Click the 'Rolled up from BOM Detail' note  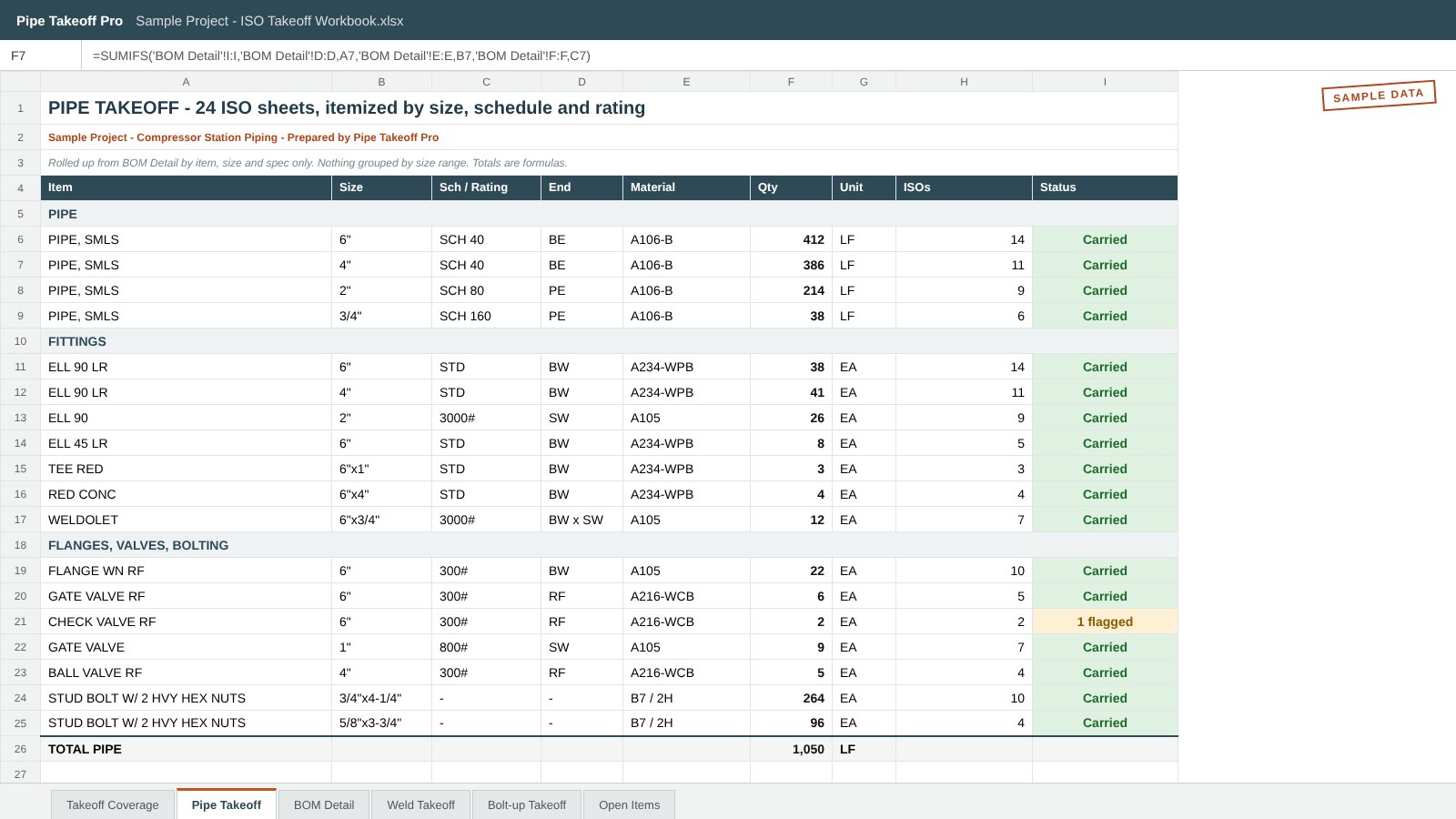(610, 163)
